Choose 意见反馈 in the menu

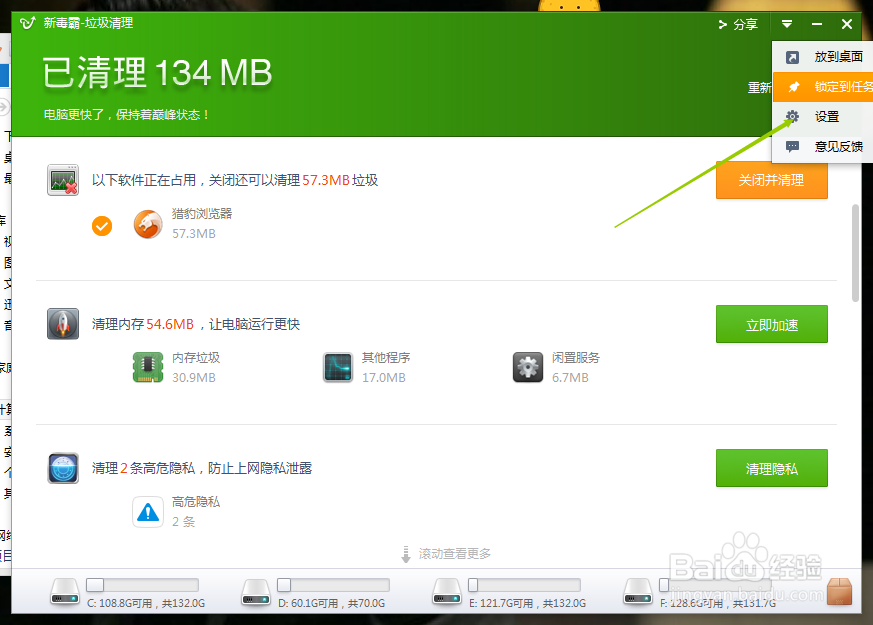[x=823, y=146]
